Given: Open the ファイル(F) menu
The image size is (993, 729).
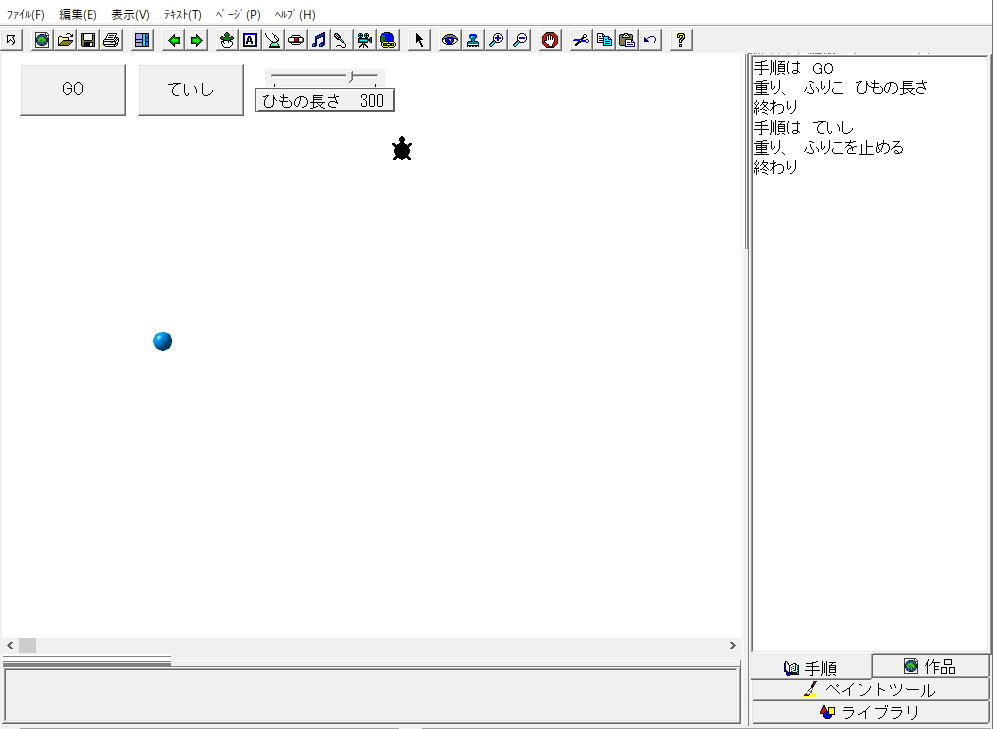Looking at the screenshot, I should 26,15.
